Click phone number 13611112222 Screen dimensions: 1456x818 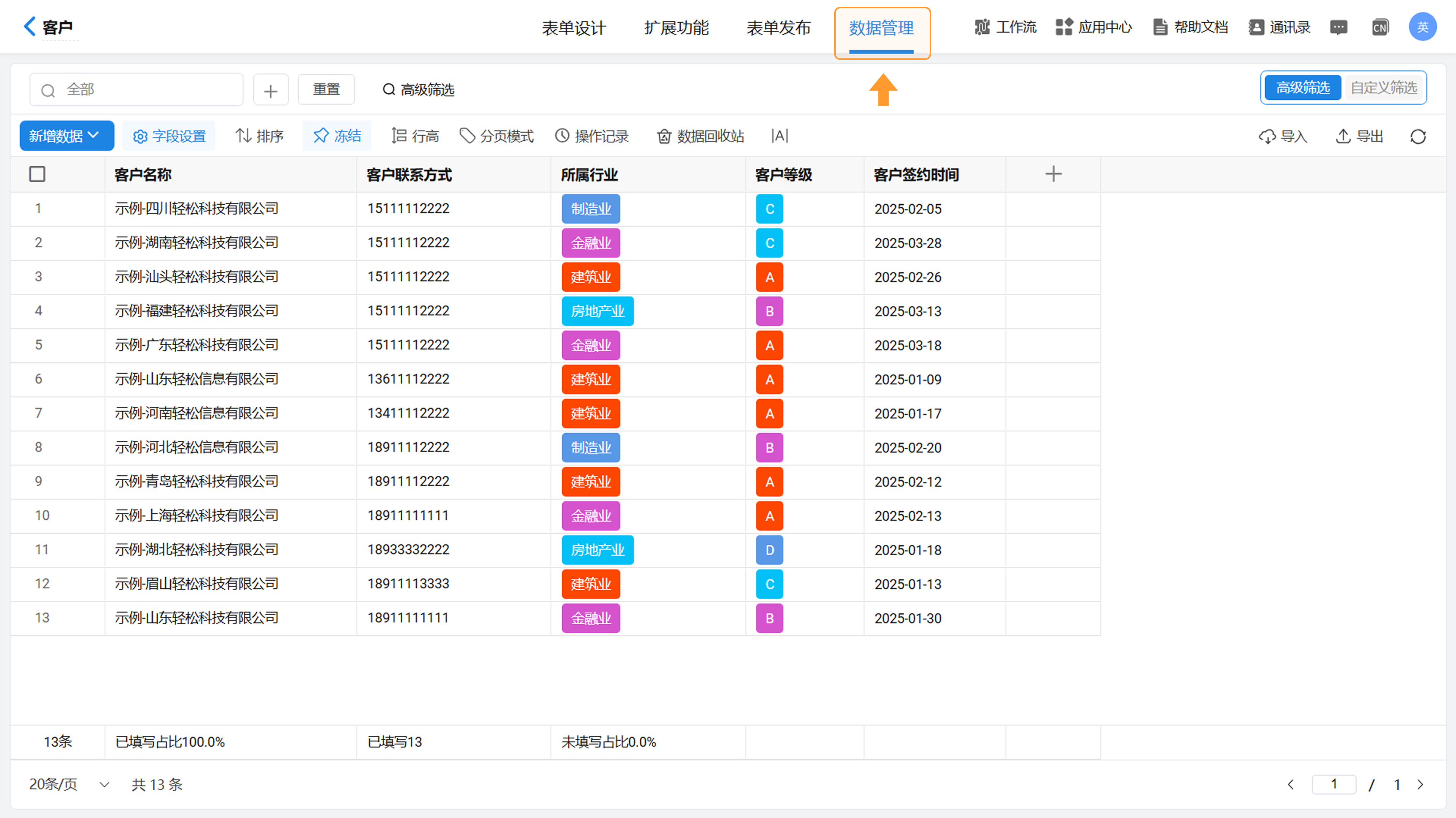(x=409, y=379)
